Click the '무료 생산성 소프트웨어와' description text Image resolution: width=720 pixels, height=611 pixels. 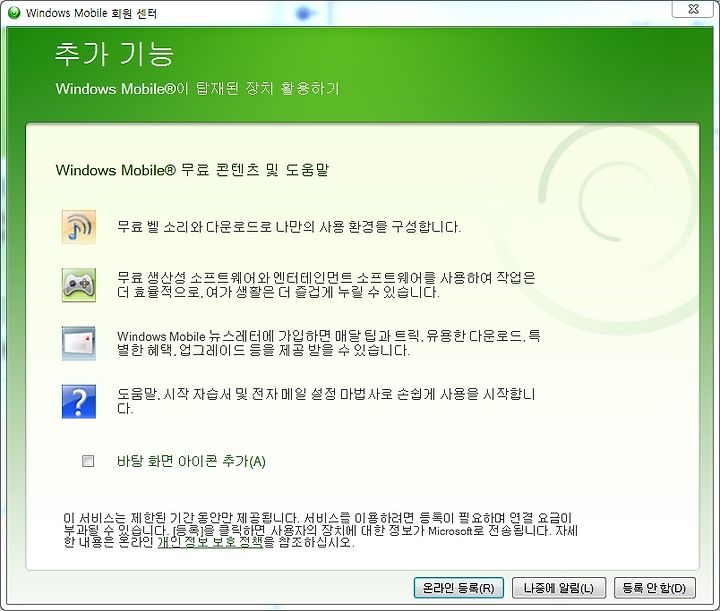[x=326, y=285]
